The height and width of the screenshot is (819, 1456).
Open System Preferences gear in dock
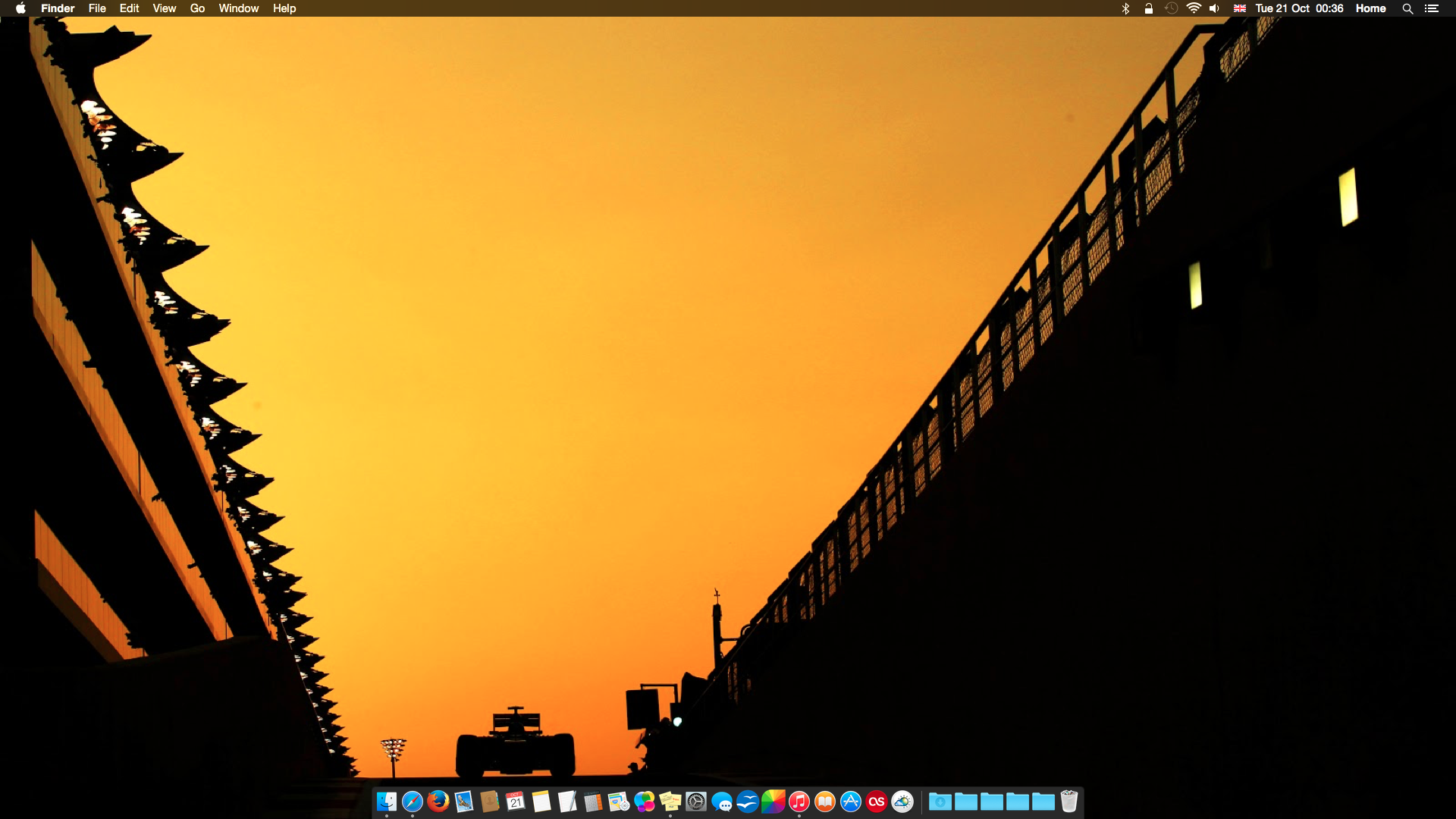point(696,802)
